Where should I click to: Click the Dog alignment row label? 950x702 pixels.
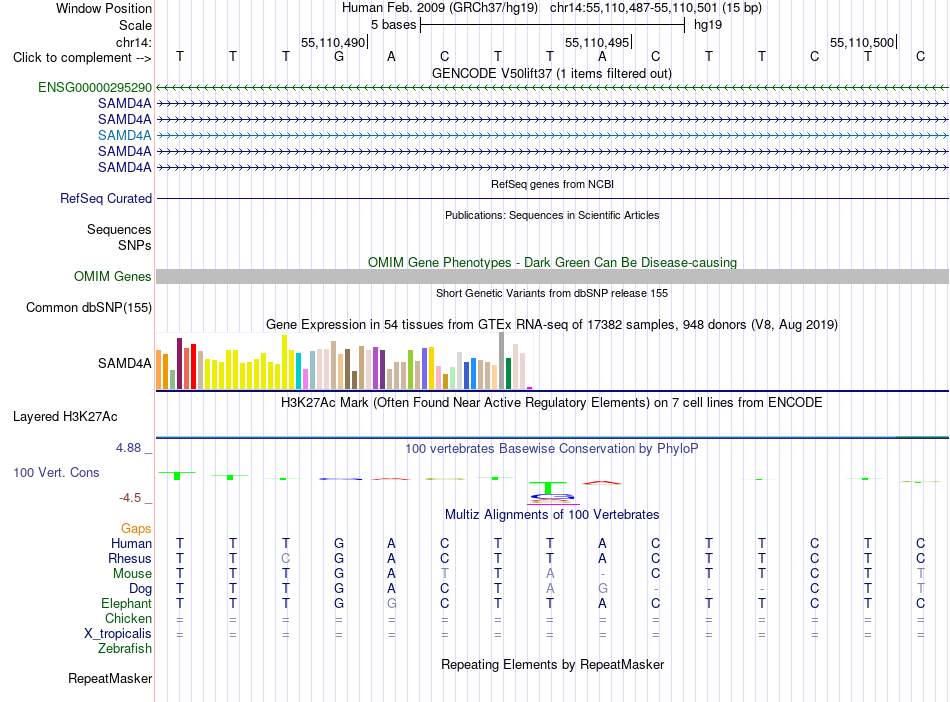click(x=141, y=589)
